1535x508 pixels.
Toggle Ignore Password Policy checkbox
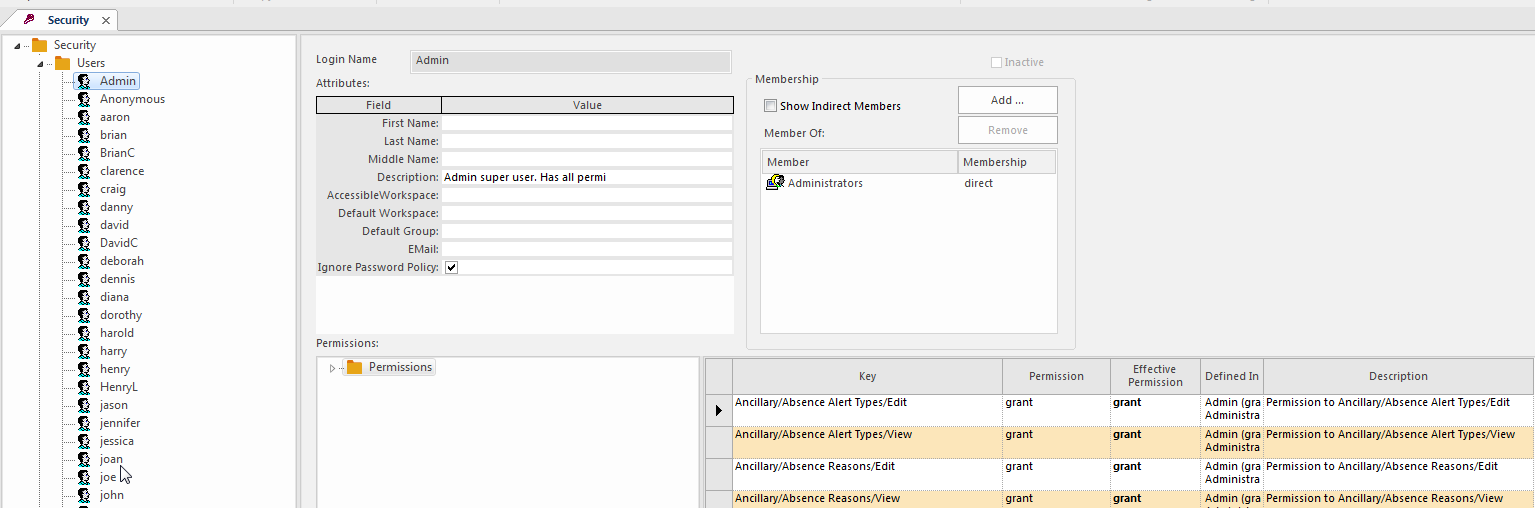pos(451,268)
